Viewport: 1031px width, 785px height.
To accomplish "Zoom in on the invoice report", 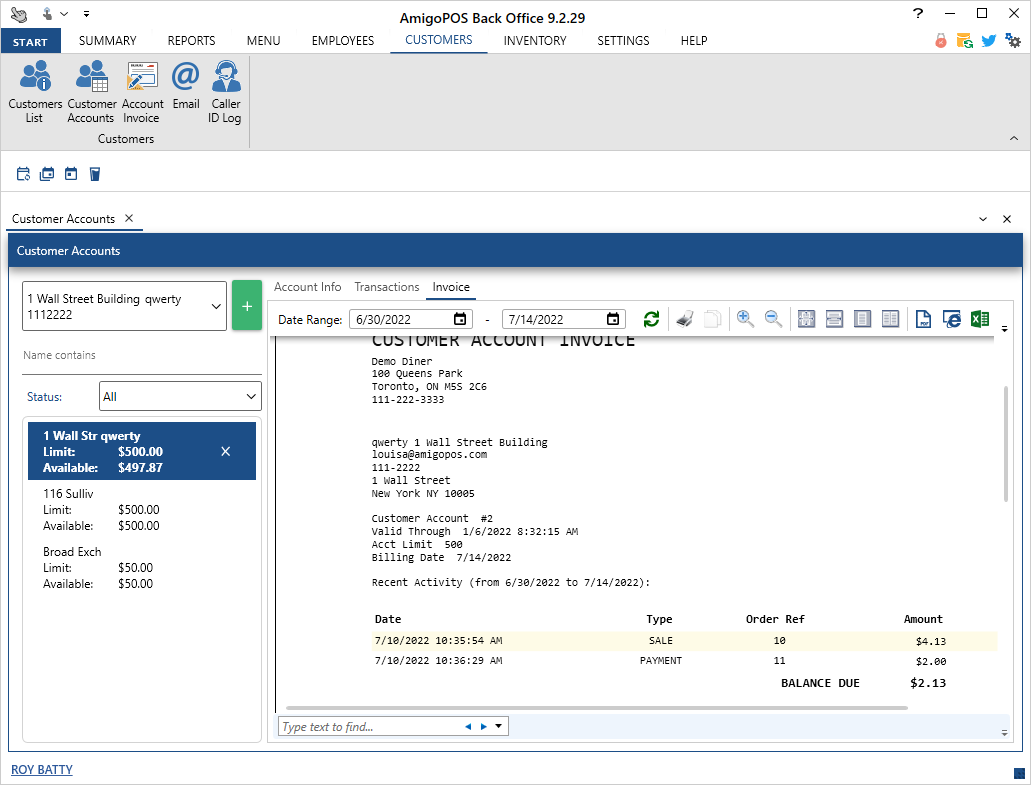I will [745, 319].
